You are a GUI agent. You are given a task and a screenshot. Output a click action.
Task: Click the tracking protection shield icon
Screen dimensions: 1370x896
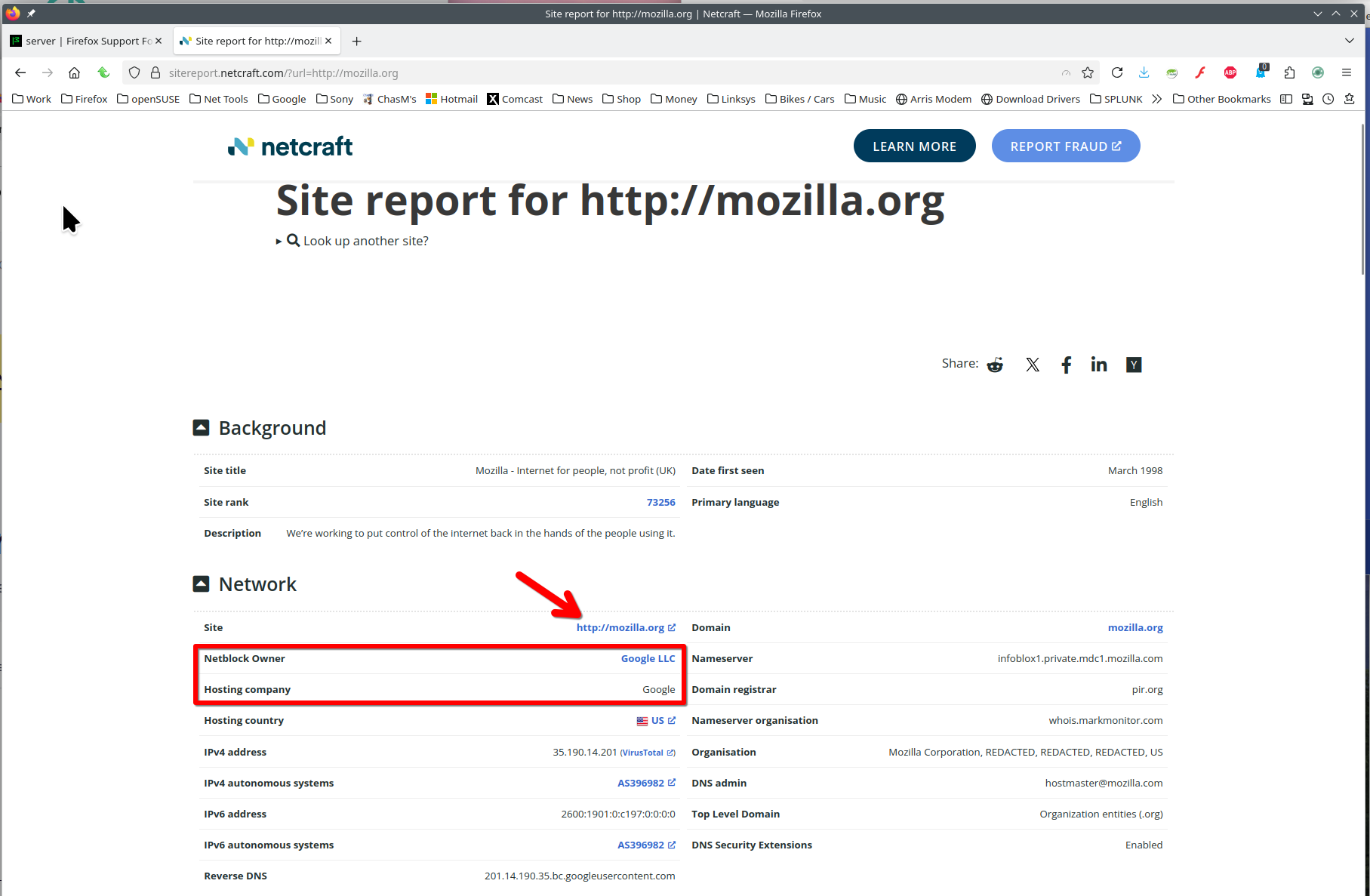click(134, 72)
